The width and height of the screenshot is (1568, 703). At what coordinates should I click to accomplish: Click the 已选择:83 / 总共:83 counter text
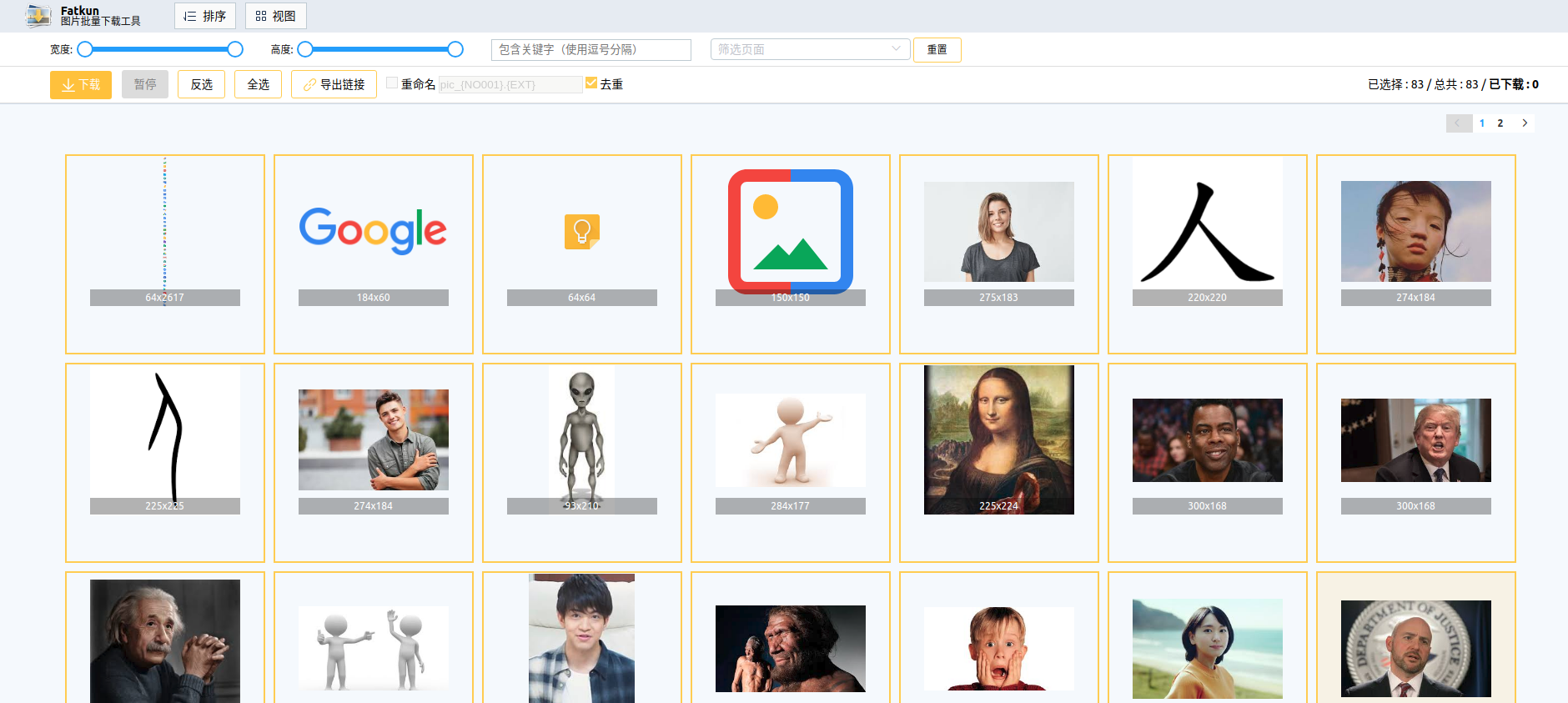pyautogui.click(x=1423, y=84)
